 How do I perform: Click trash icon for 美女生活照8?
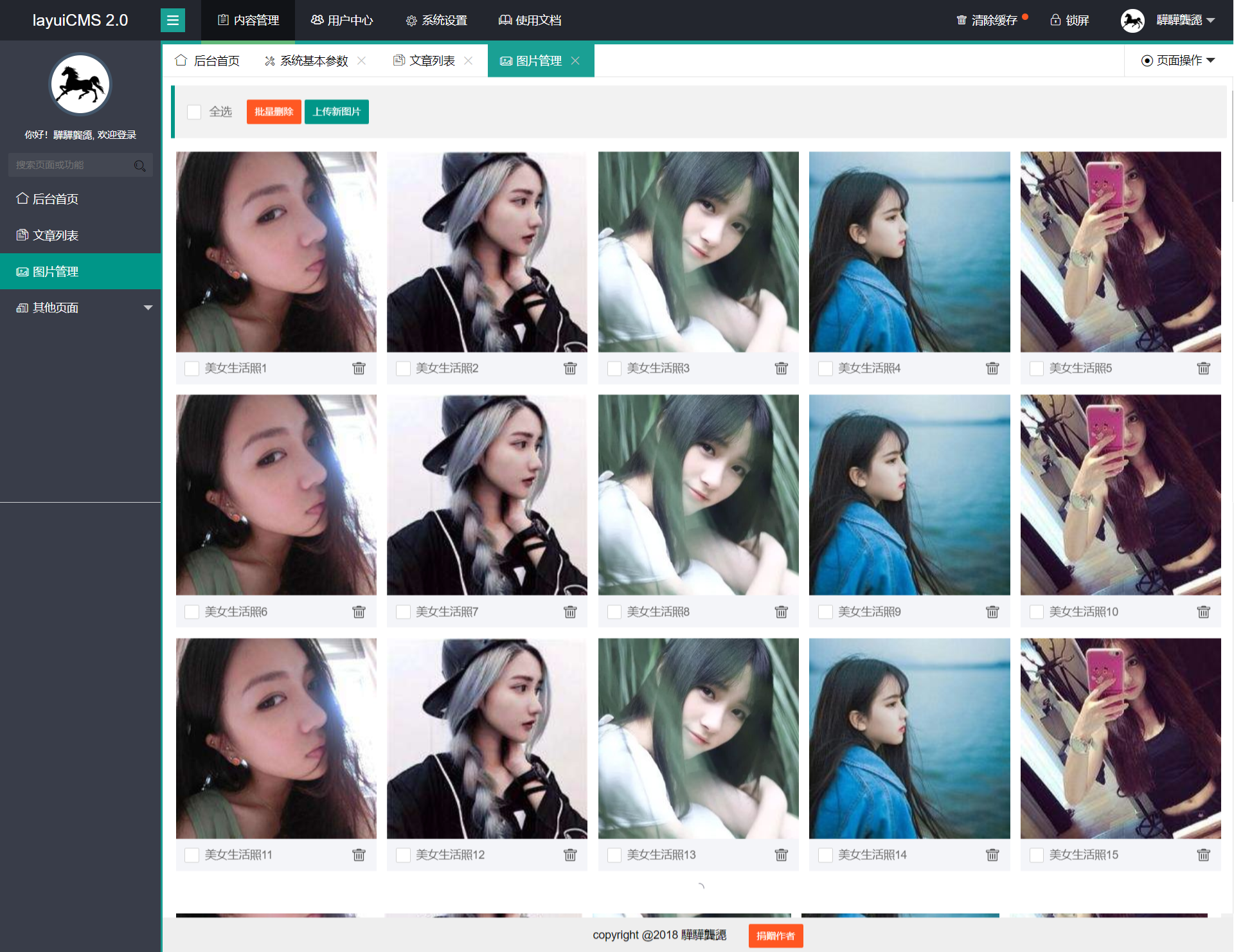click(781, 612)
